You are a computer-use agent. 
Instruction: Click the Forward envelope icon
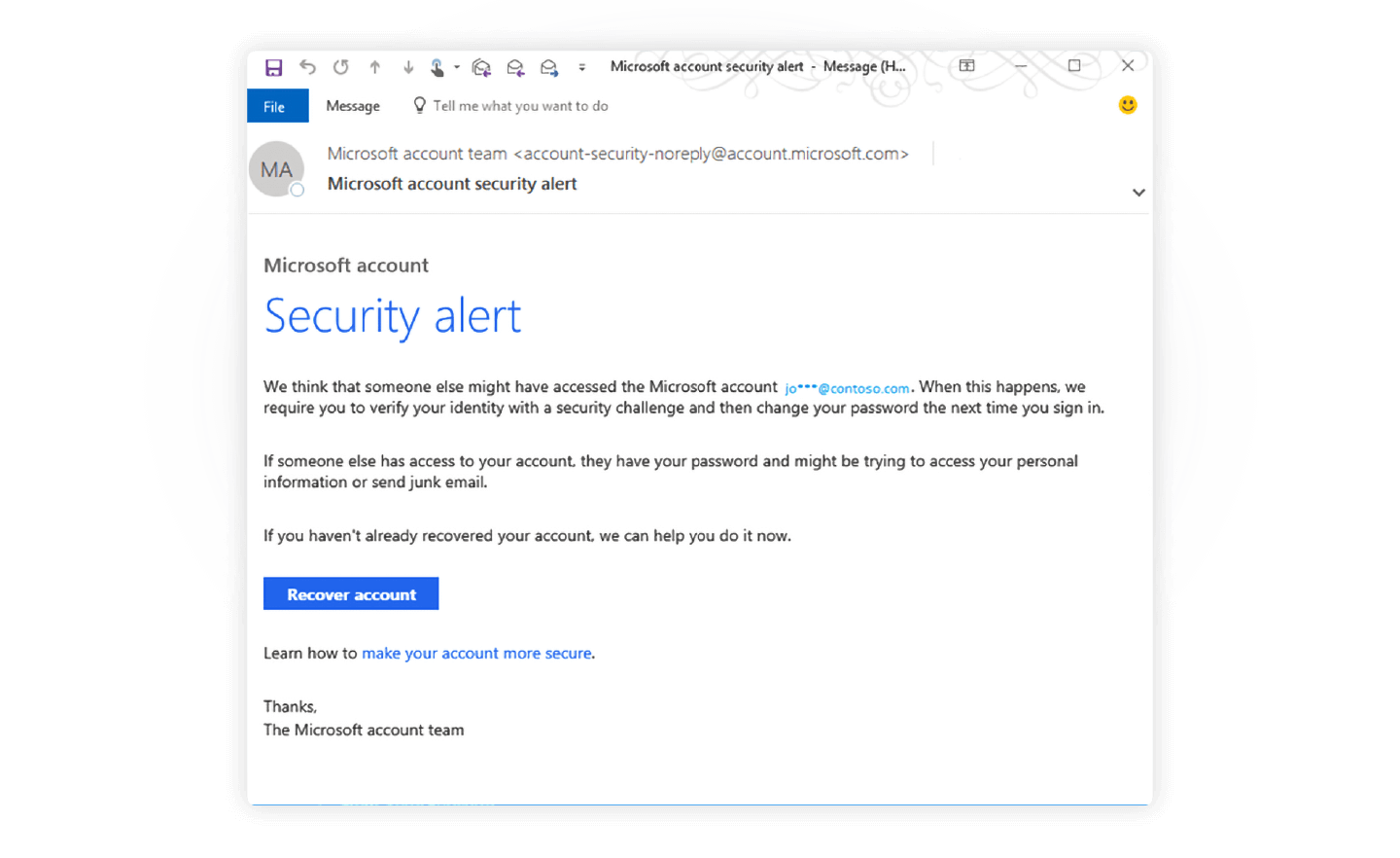click(549, 66)
